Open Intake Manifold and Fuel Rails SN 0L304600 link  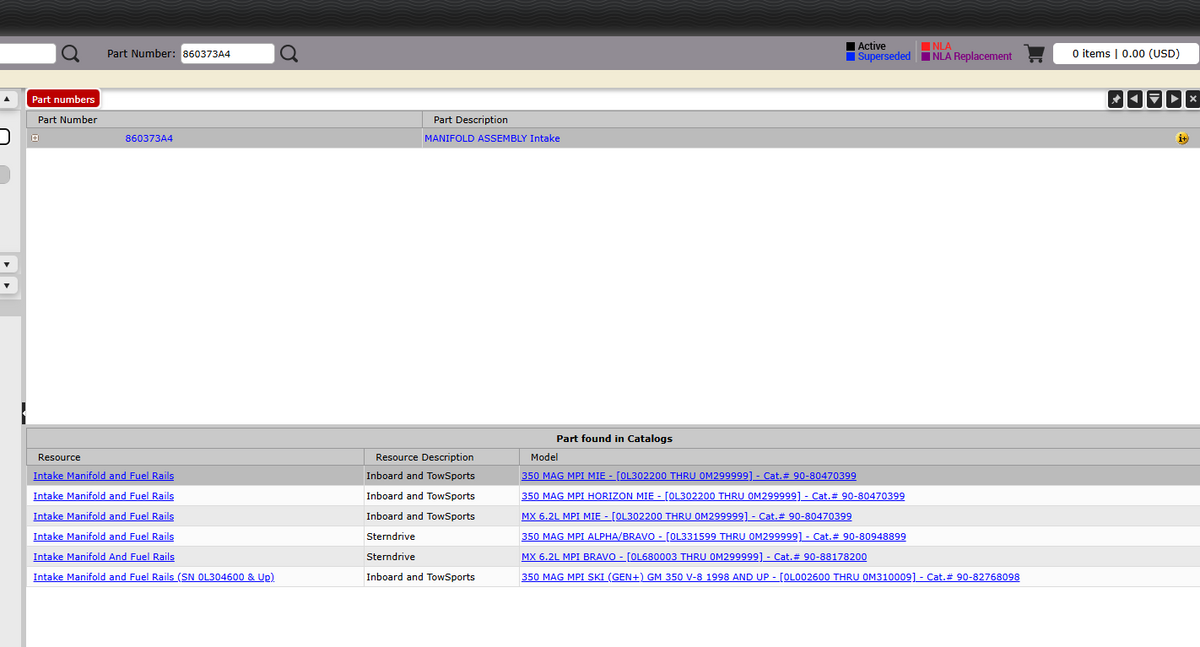[153, 577]
